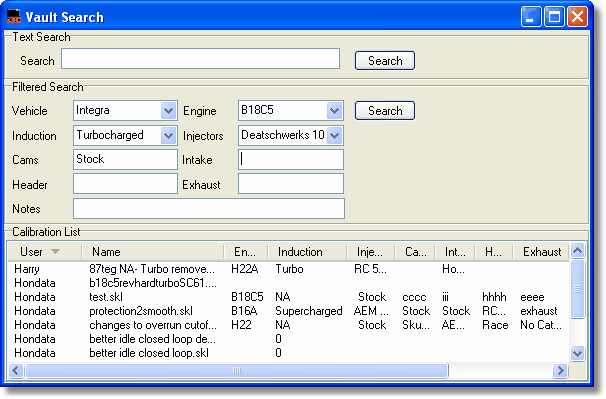606x399 pixels.
Task: Click the horizontal scrollbar right arrow
Action: coord(560,370)
